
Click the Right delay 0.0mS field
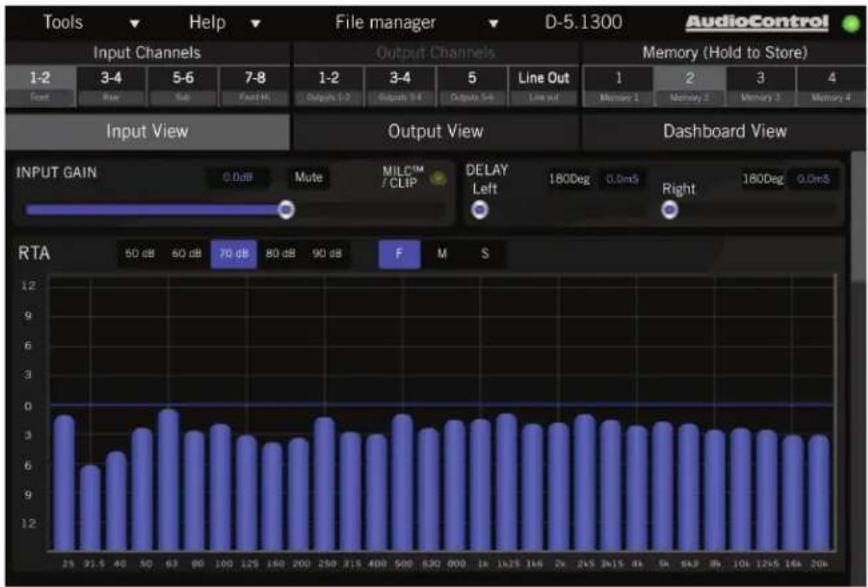click(x=813, y=179)
